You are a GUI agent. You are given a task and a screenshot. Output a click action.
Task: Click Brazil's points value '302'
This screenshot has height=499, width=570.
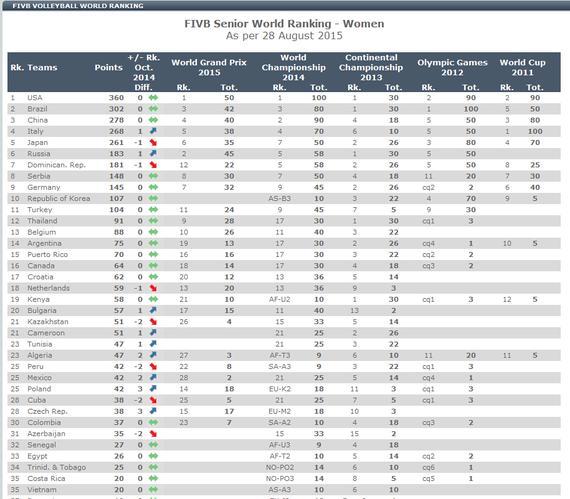point(116,109)
